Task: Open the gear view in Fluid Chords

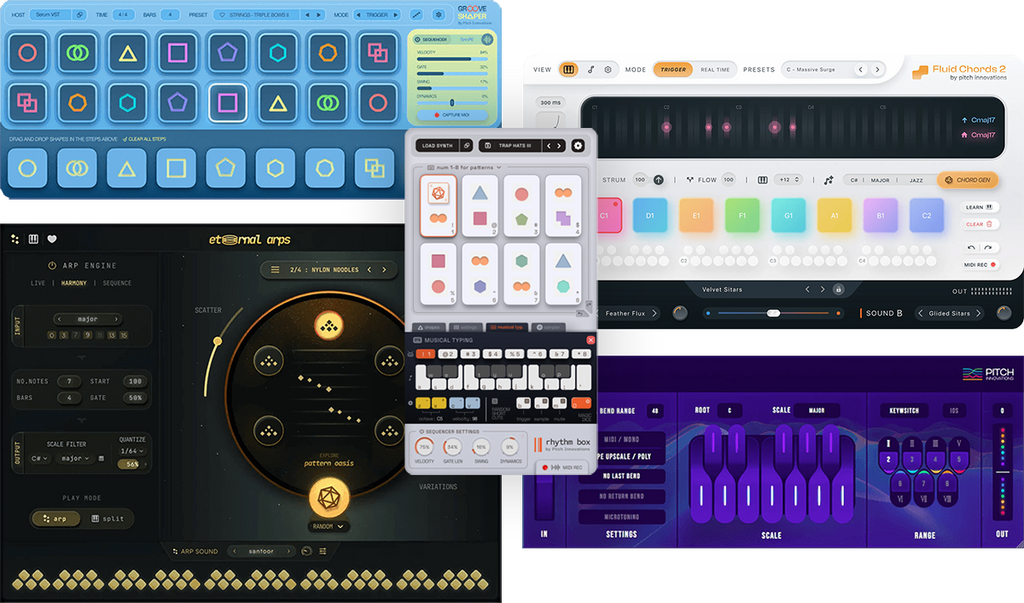Action: (608, 69)
